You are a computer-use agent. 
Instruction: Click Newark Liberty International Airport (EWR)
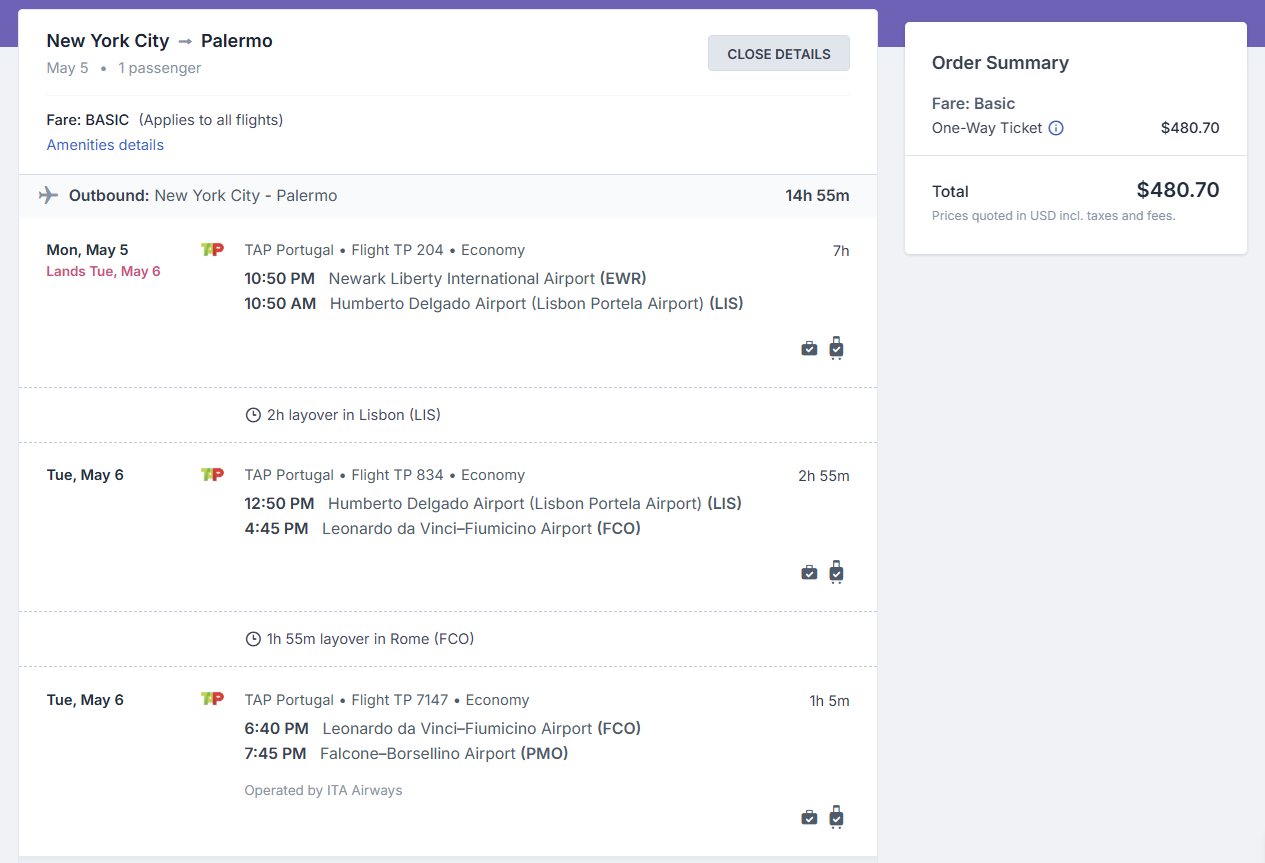click(x=488, y=278)
